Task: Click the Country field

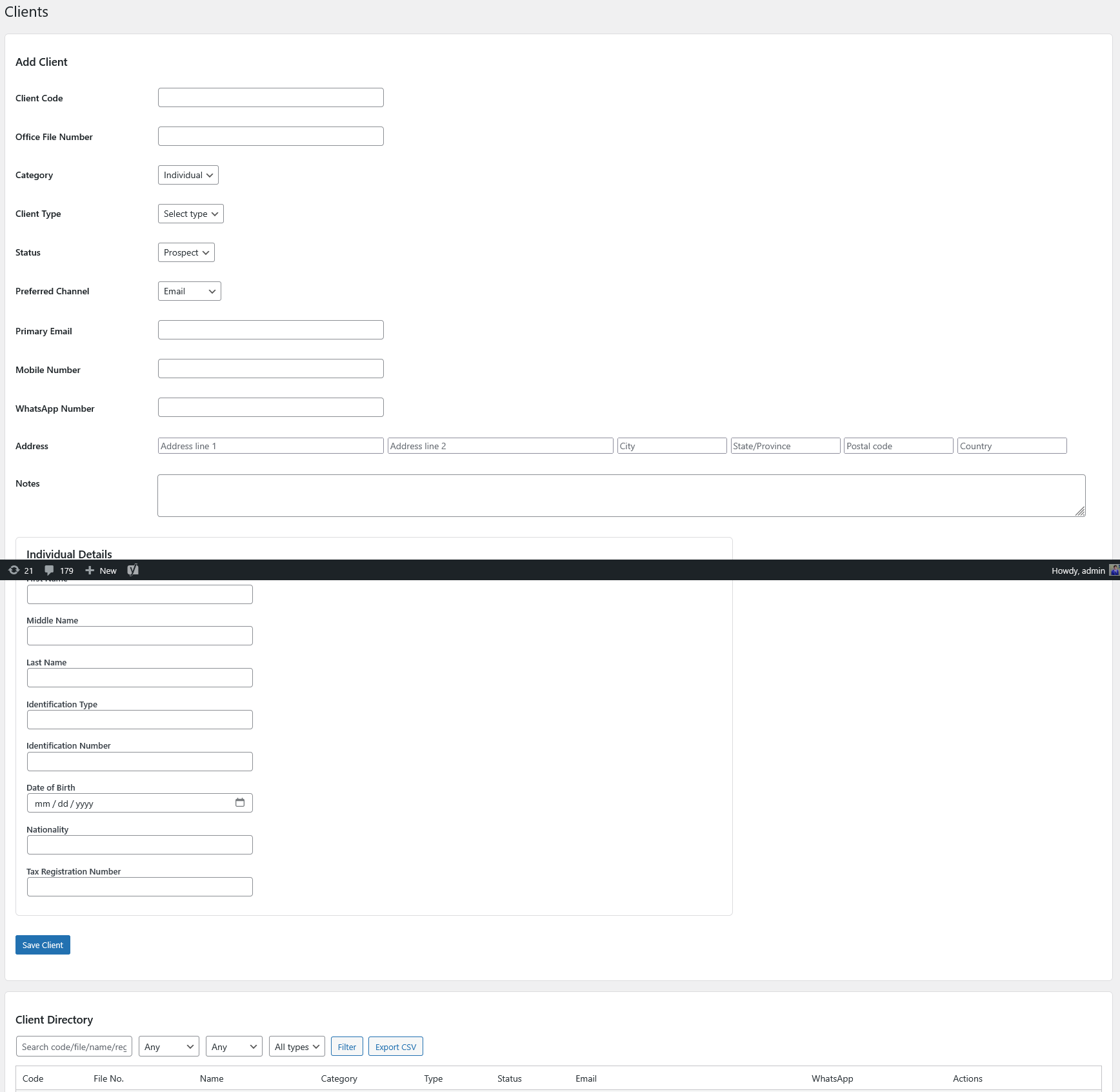Action: point(1012,446)
